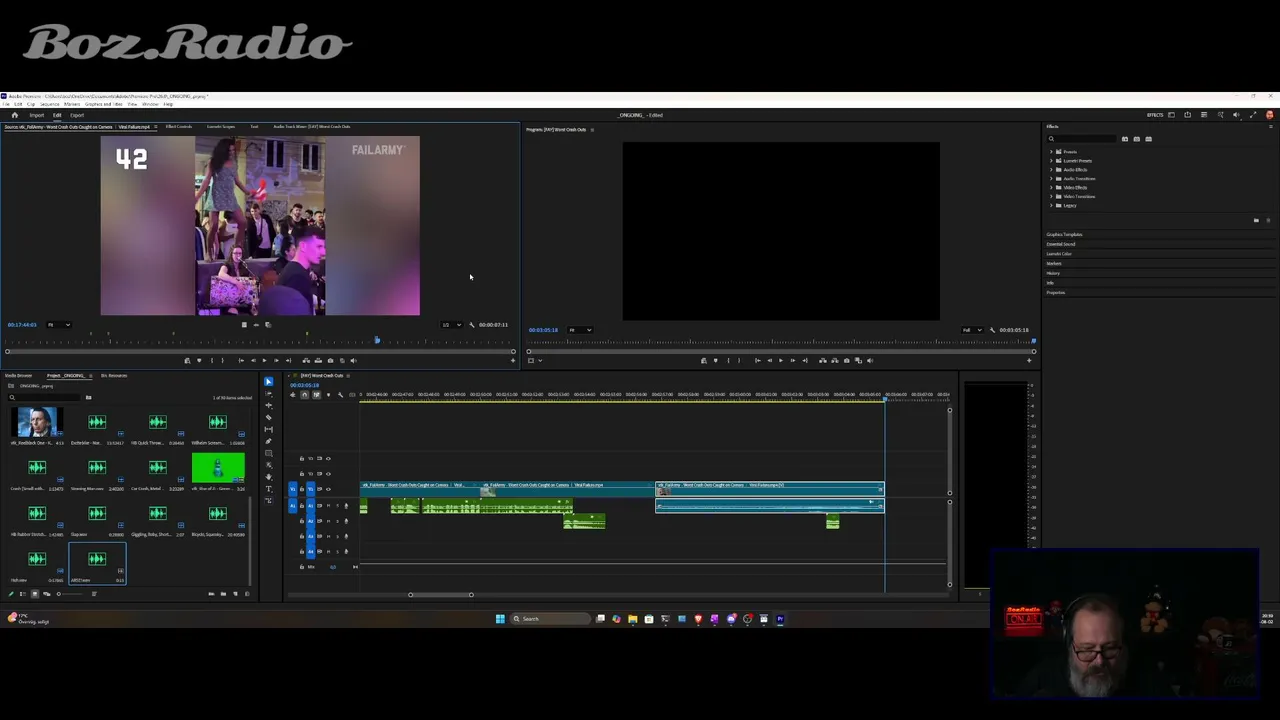Open the File menu
The height and width of the screenshot is (720, 1280).
coord(7,104)
